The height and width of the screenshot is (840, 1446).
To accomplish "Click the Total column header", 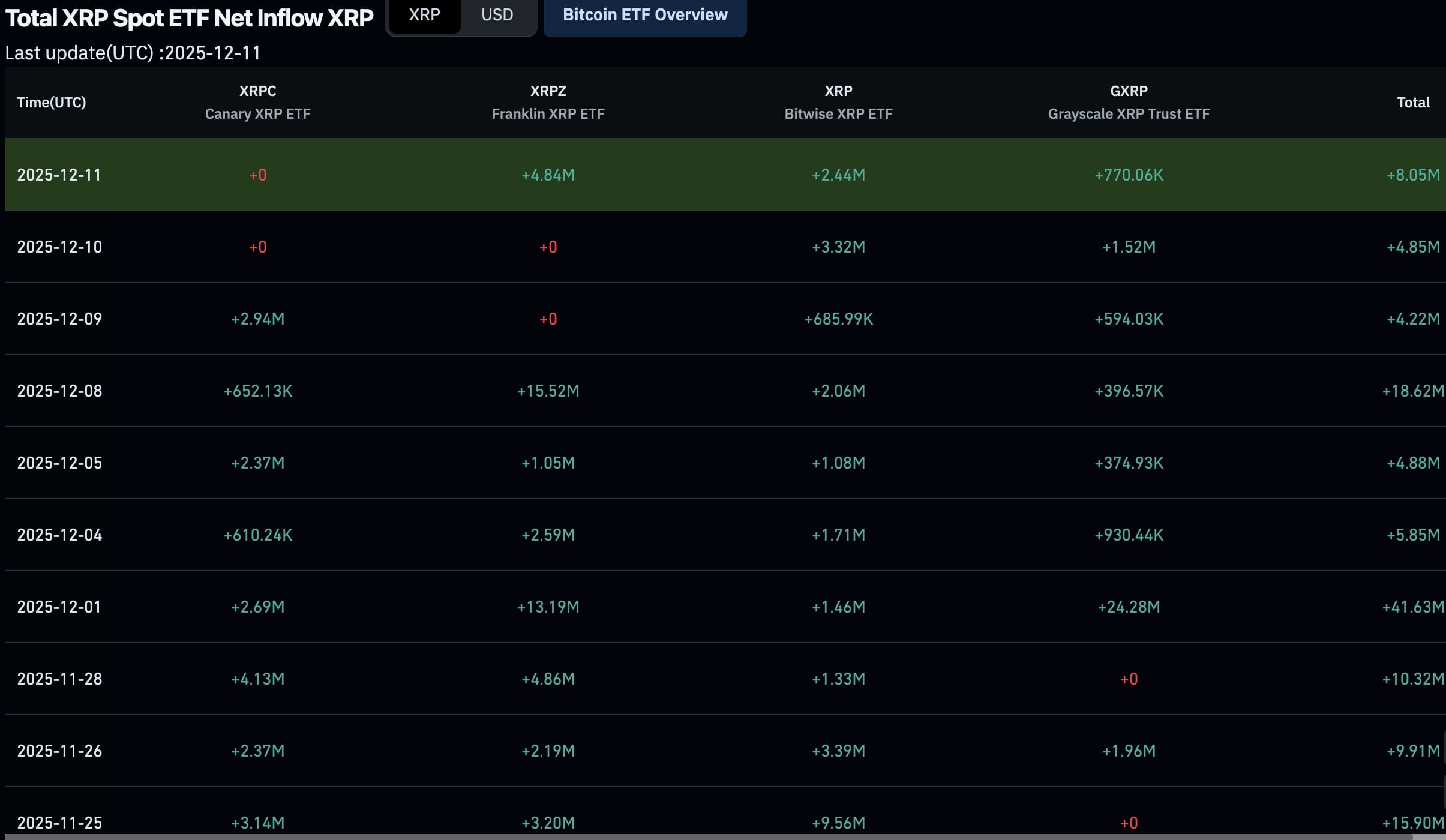I will 1413,103.
